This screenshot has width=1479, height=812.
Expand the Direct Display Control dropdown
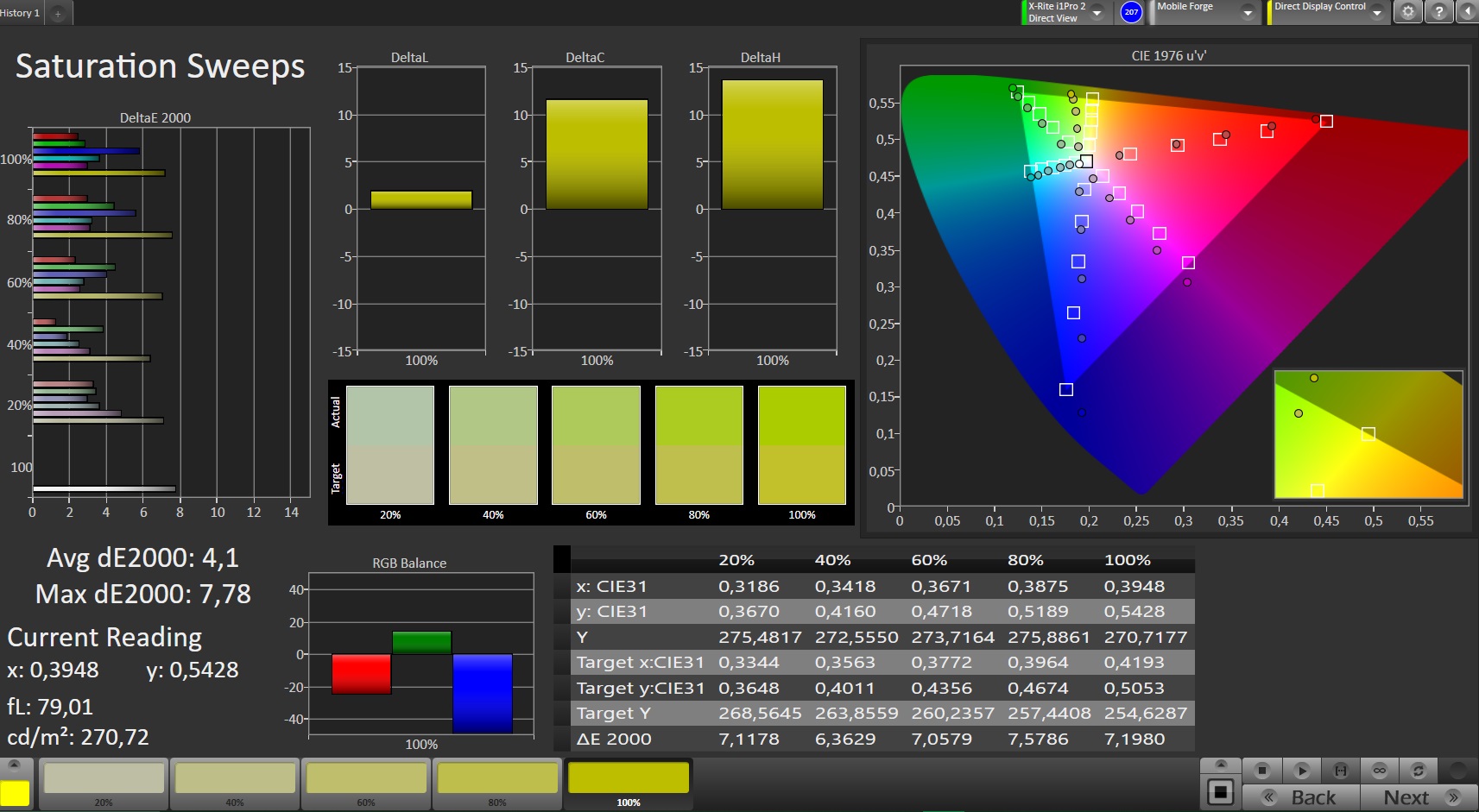coord(1377,13)
